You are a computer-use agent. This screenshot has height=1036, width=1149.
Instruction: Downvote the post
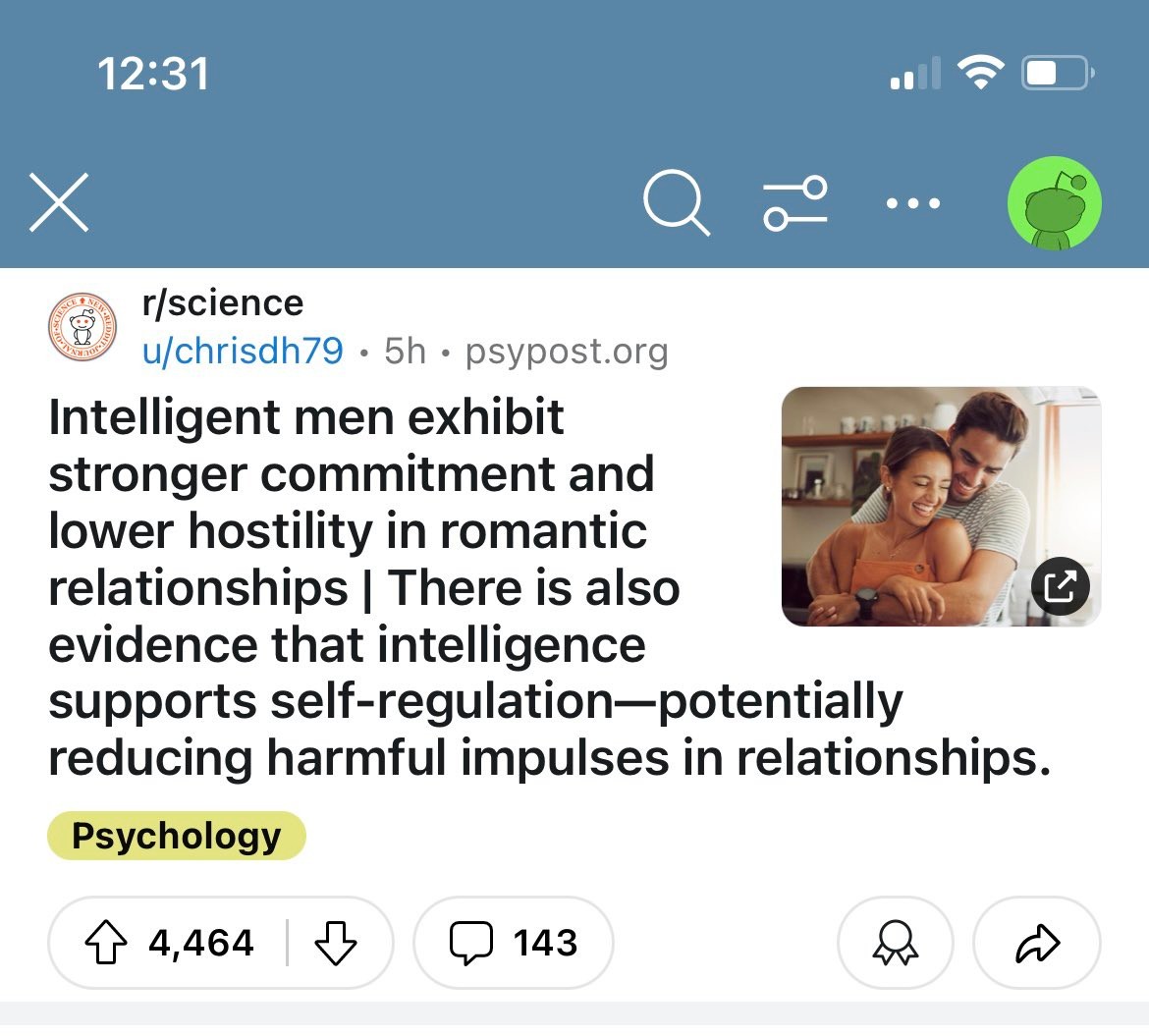336,943
